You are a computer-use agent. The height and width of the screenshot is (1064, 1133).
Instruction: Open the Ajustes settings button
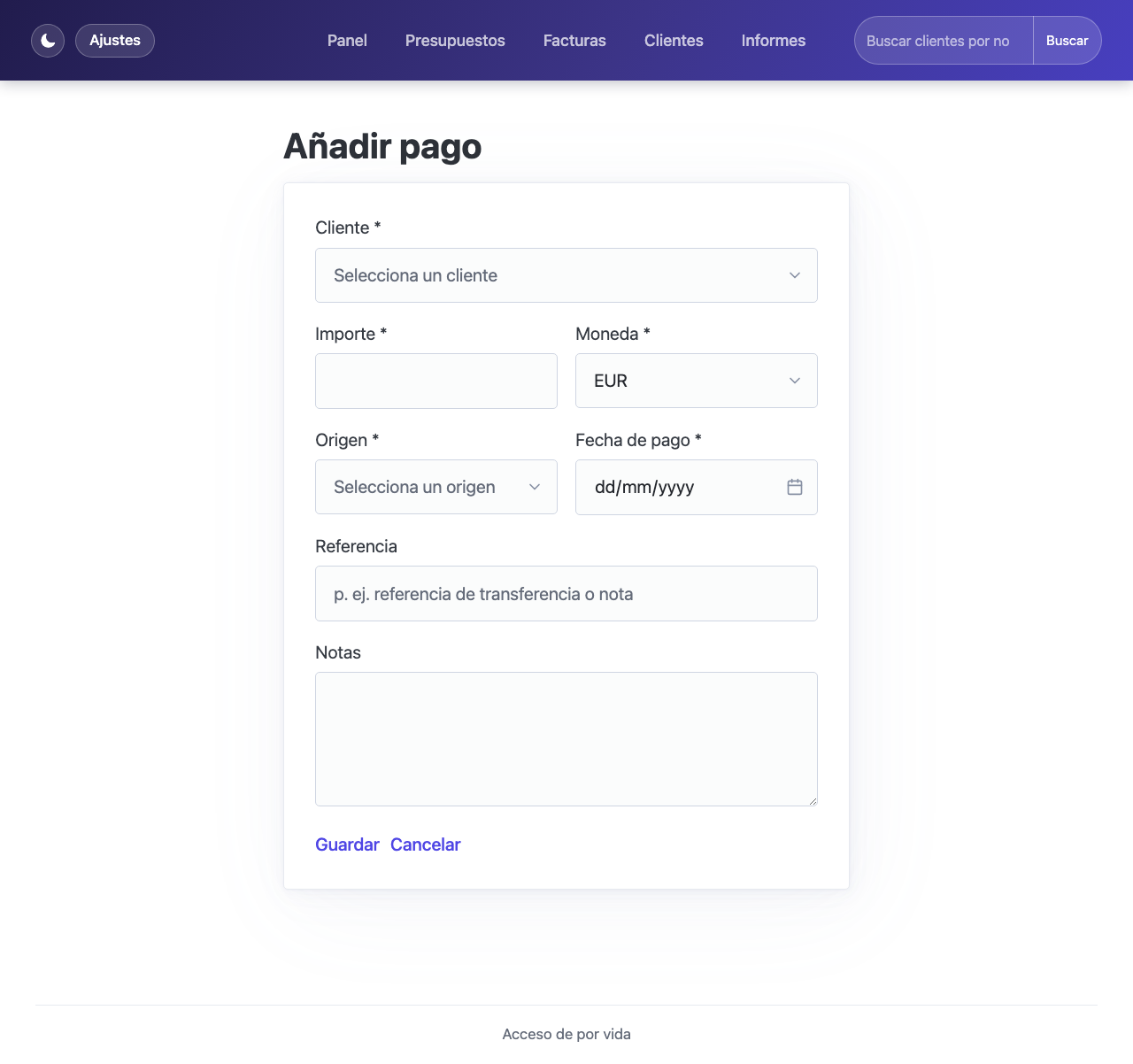coord(115,41)
